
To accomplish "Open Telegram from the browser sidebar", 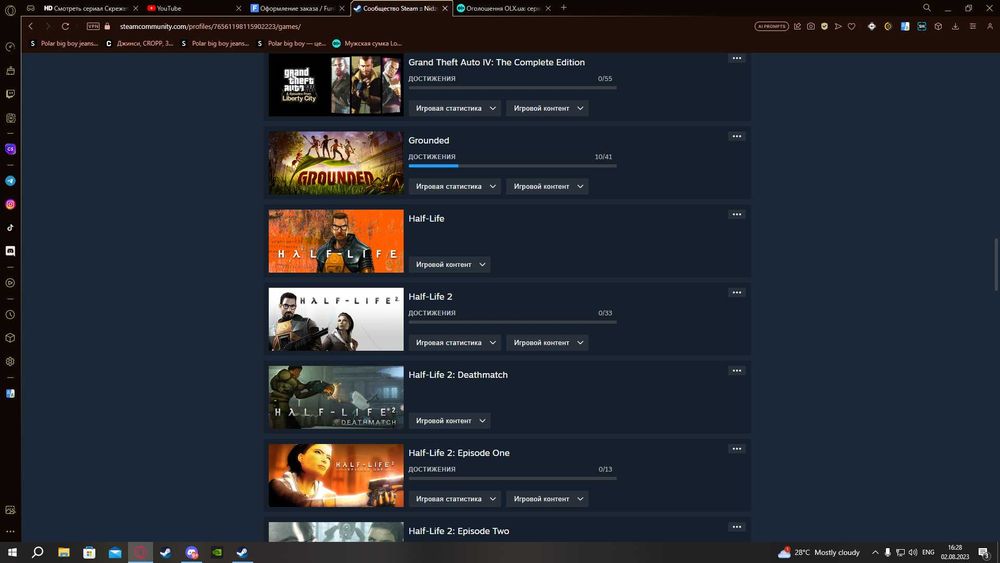I will 10,181.
